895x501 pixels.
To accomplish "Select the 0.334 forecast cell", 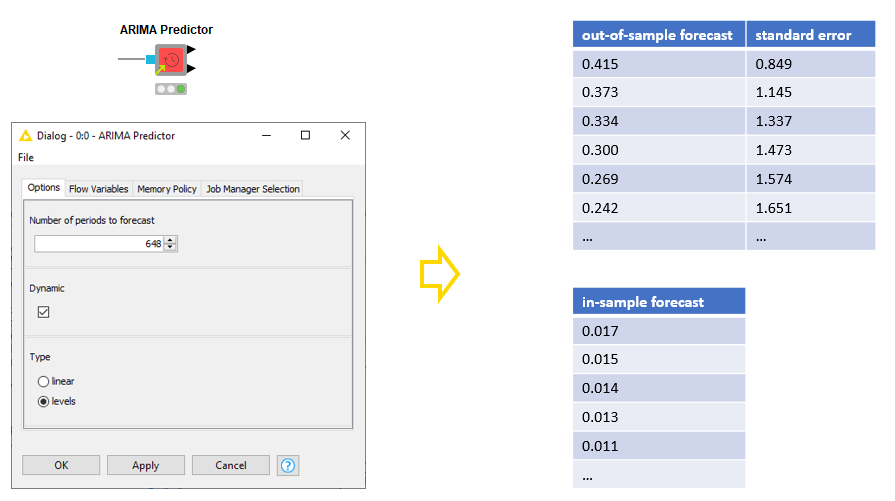I will pyautogui.click(x=659, y=121).
